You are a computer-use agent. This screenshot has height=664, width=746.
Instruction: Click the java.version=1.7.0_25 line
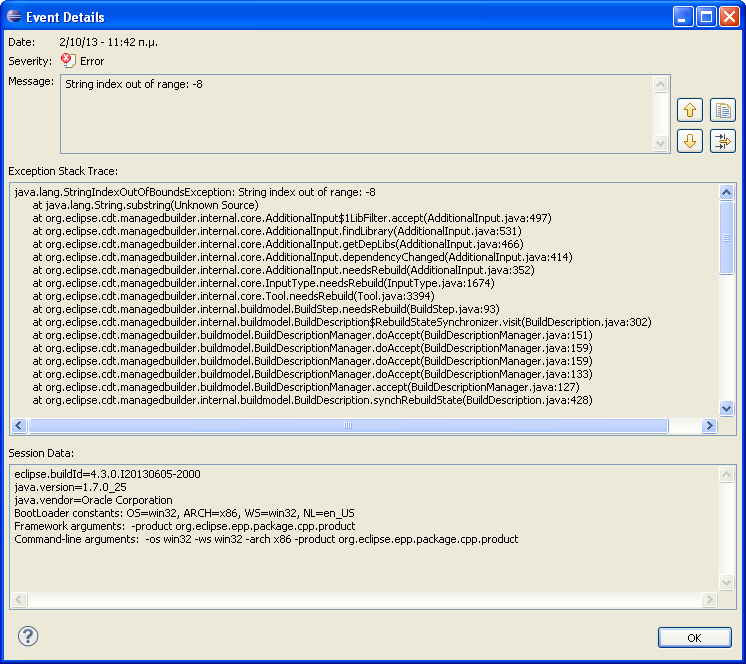(x=70, y=487)
